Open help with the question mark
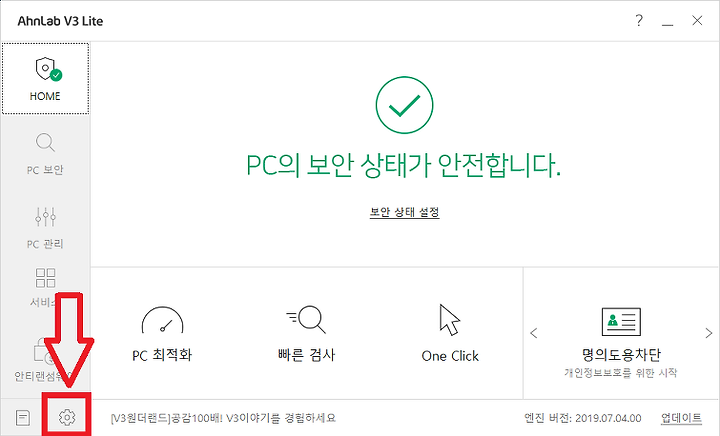Viewport: 720px width, 436px height. point(639,20)
